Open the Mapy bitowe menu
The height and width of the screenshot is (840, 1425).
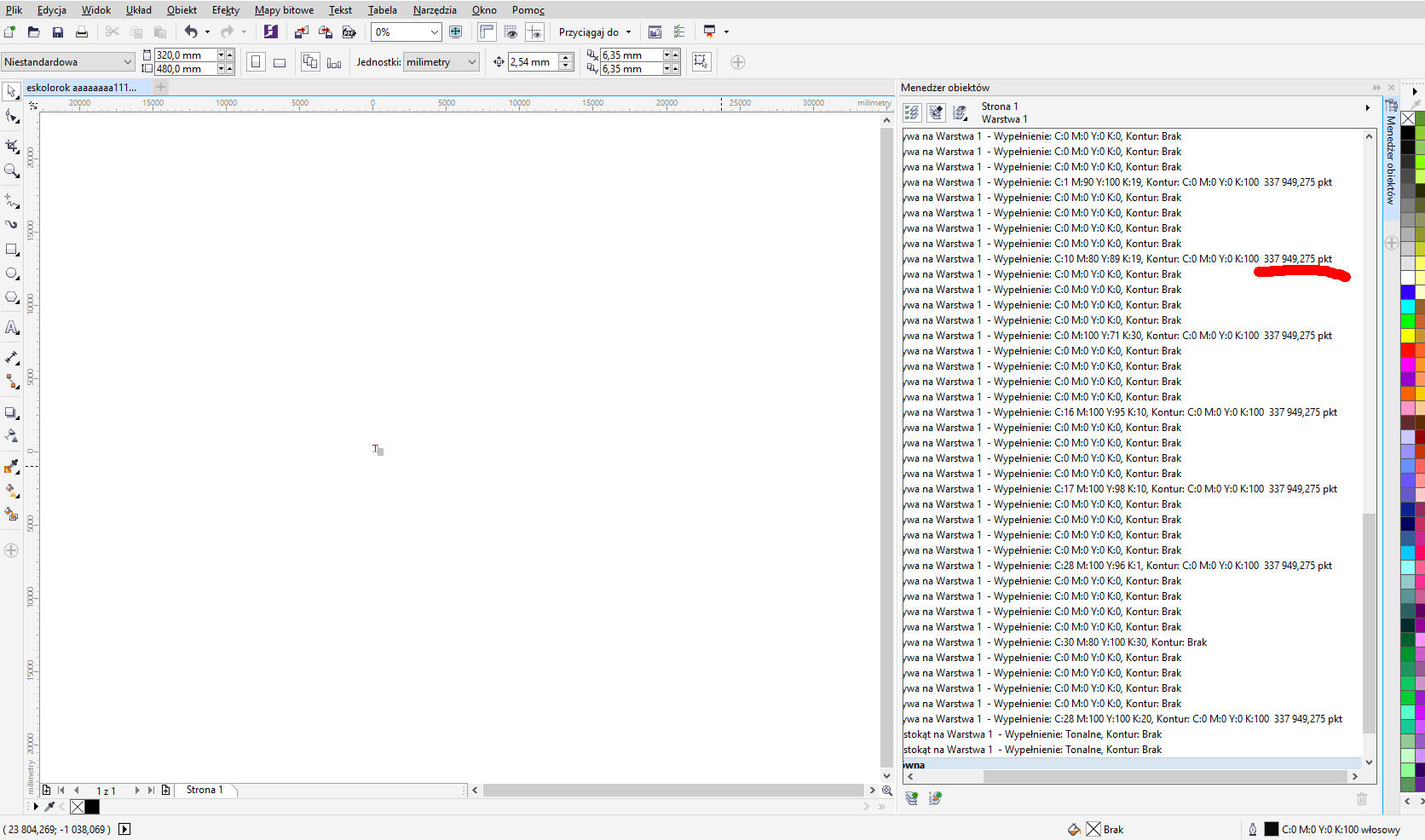point(284,10)
